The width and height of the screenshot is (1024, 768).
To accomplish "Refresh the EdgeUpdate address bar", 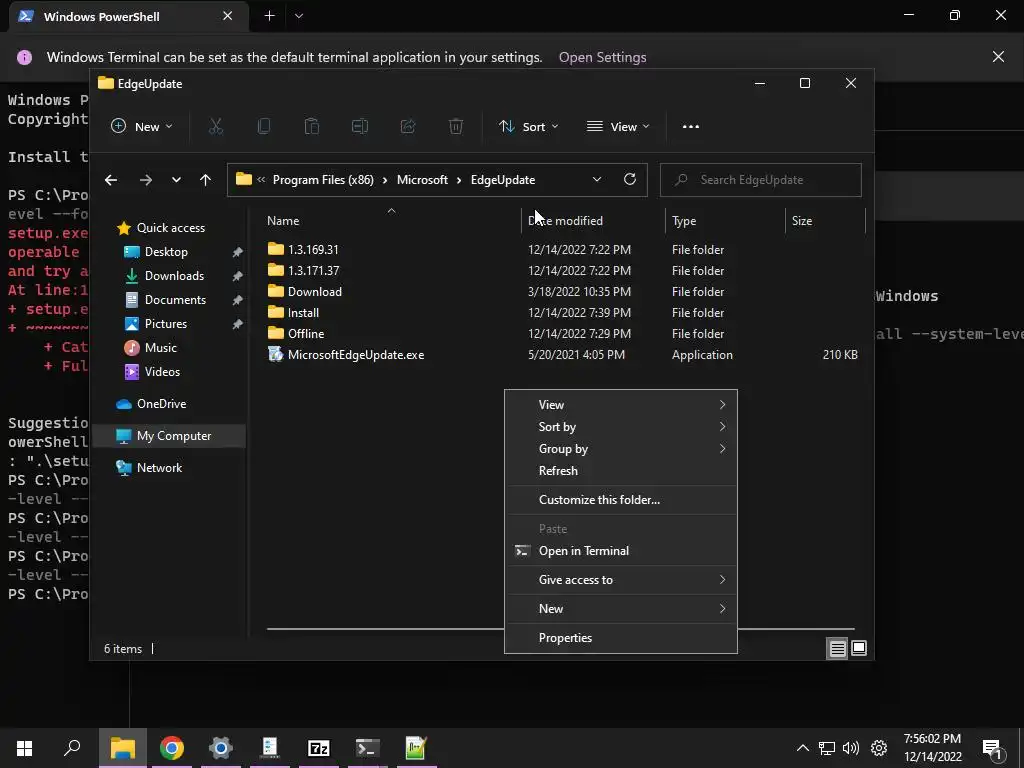I will (630, 179).
